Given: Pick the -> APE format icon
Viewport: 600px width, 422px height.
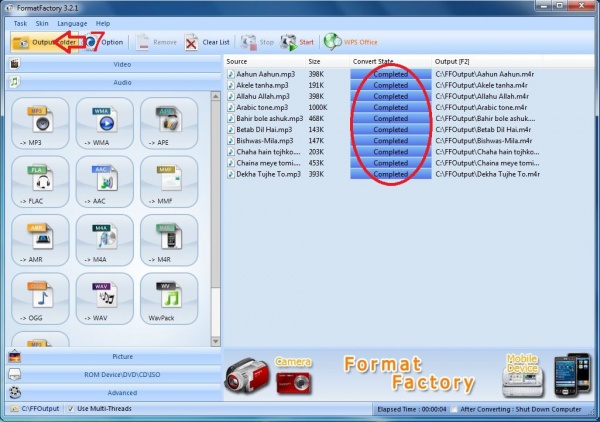Looking at the screenshot, I should click(169, 123).
